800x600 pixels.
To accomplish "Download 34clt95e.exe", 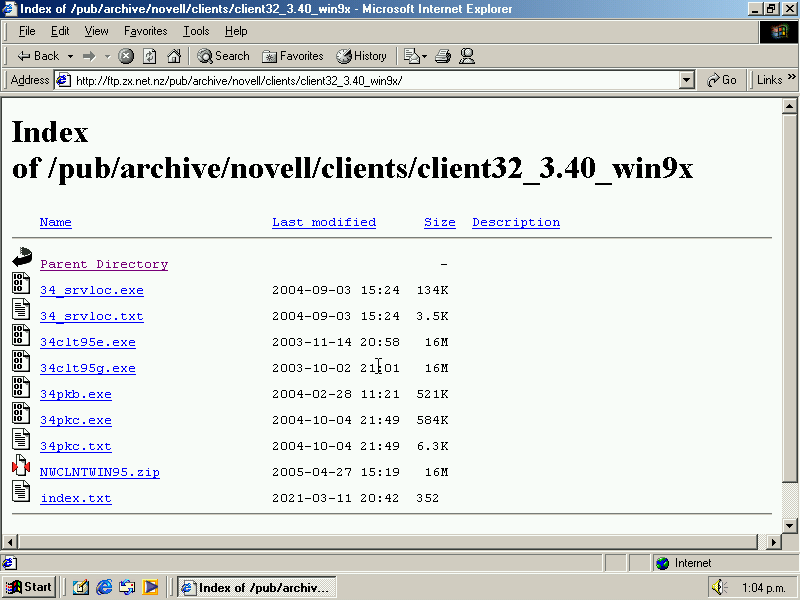I will [88, 342].
